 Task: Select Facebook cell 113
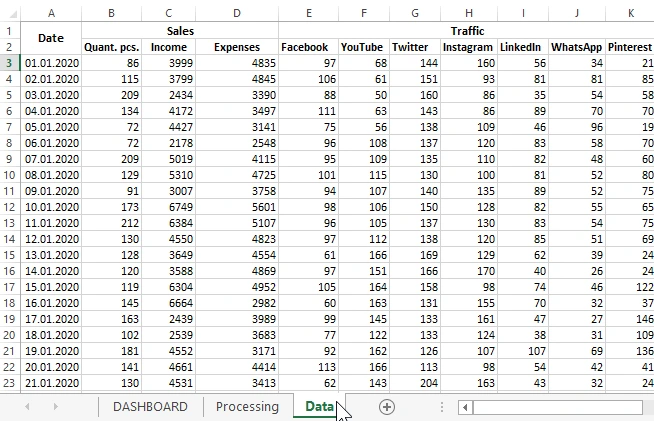click(x=309, y=367)
